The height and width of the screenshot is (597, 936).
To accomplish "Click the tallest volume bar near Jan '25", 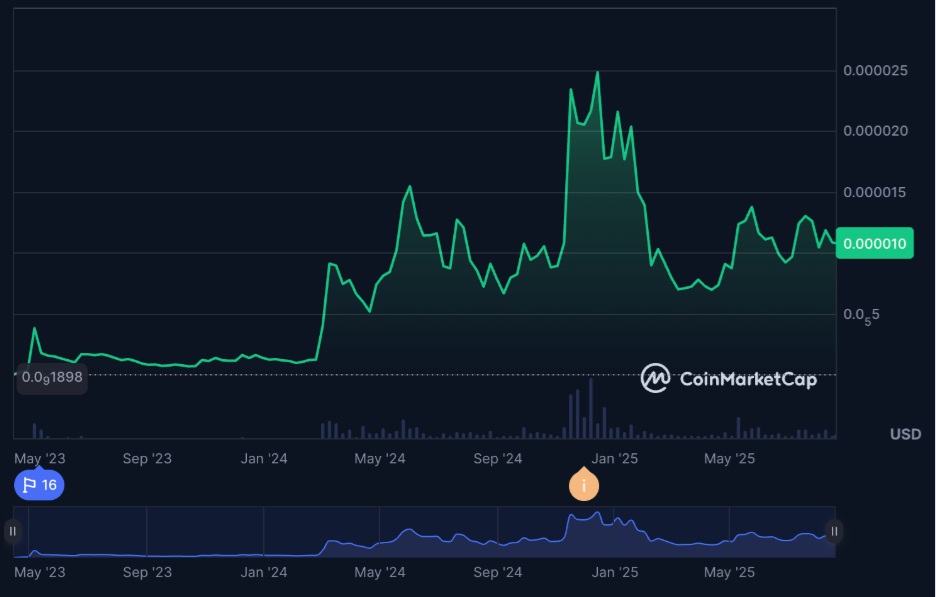I will tap(590, 410).
